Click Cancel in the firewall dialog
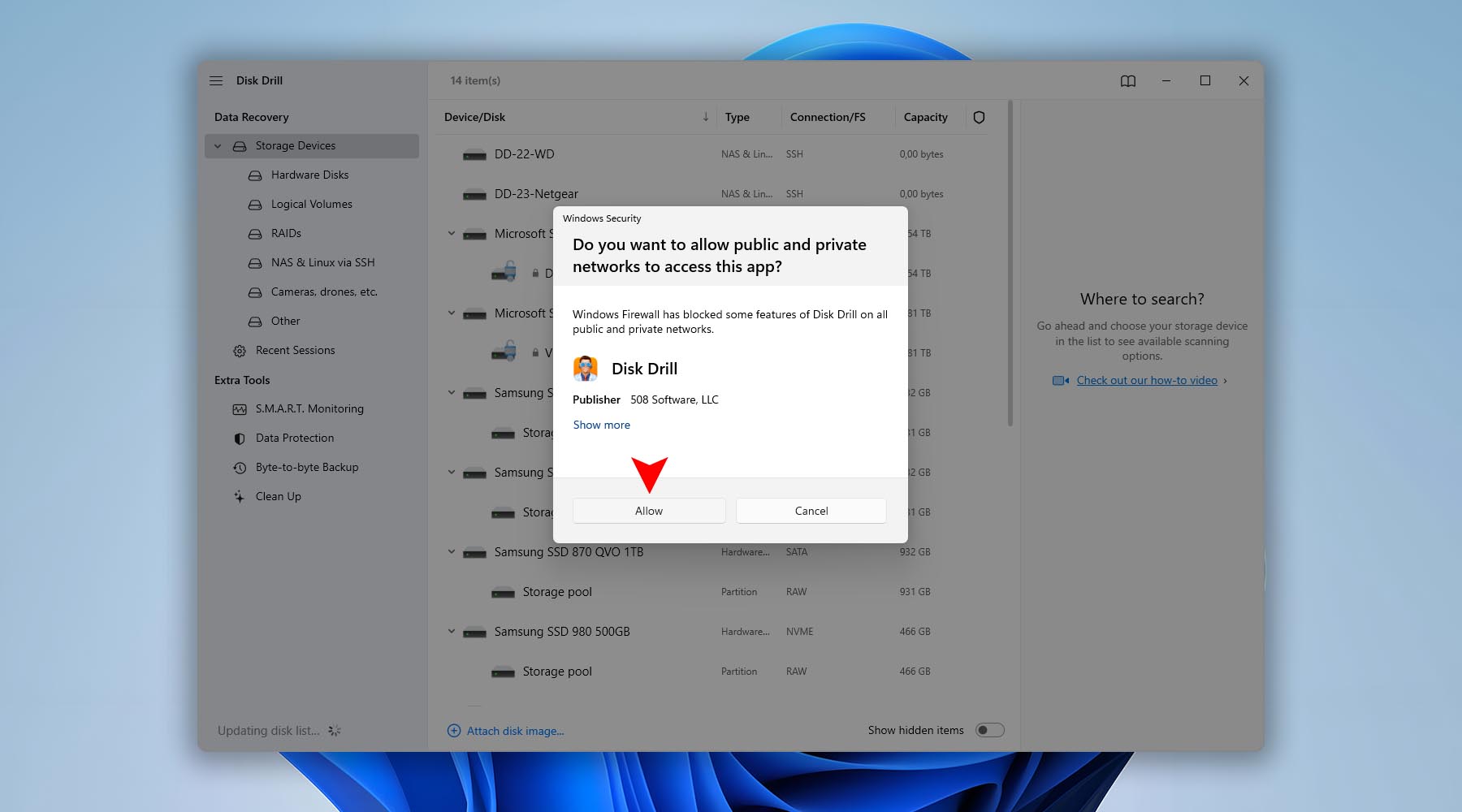1462x812 pixels. [811, 511]
